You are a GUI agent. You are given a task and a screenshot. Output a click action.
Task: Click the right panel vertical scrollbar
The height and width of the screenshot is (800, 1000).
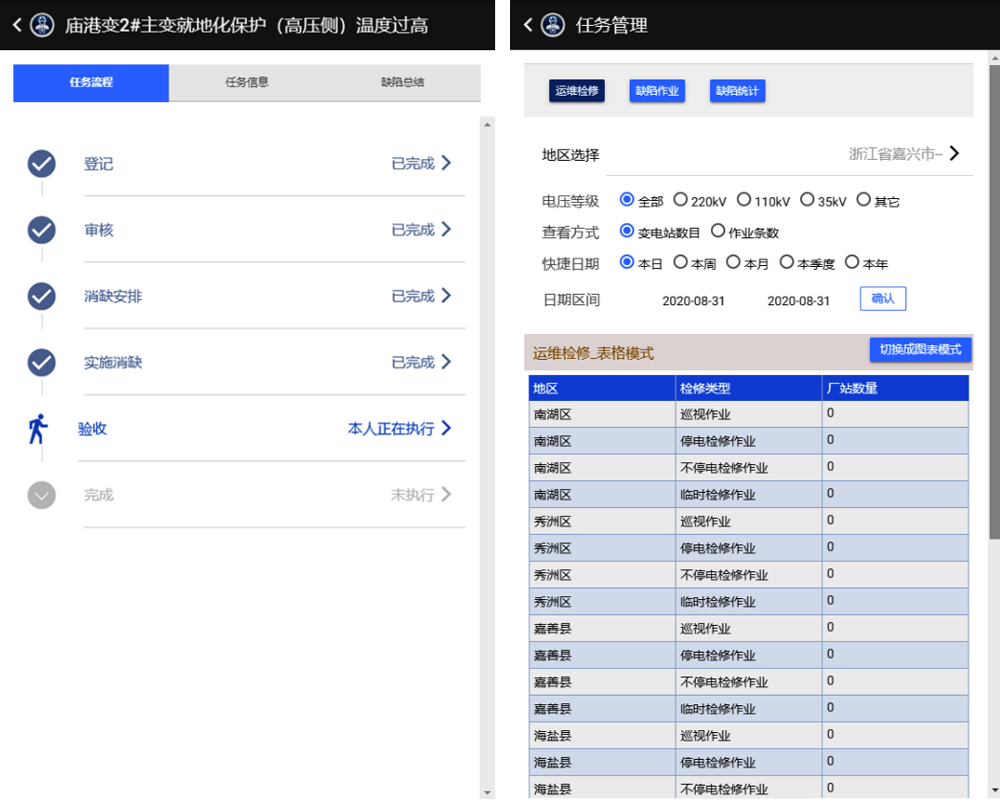(x=993, y=300)
